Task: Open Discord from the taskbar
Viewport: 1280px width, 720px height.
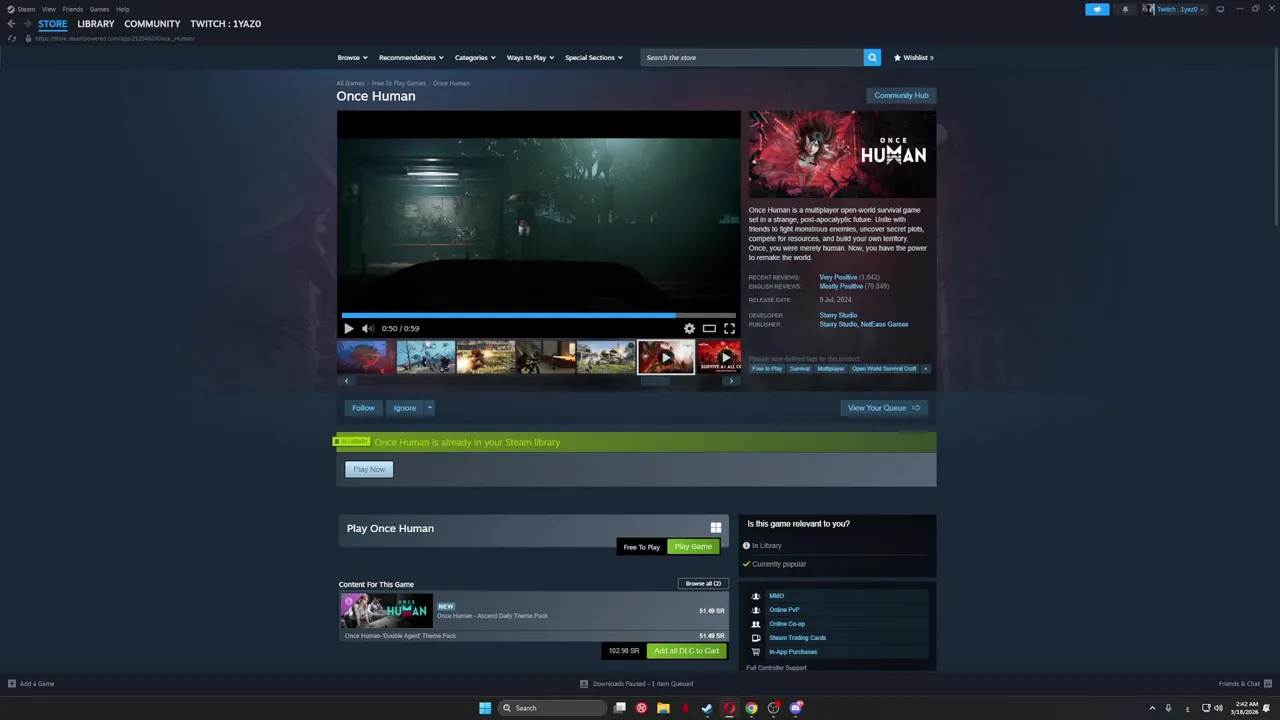Action: point(796,708)
